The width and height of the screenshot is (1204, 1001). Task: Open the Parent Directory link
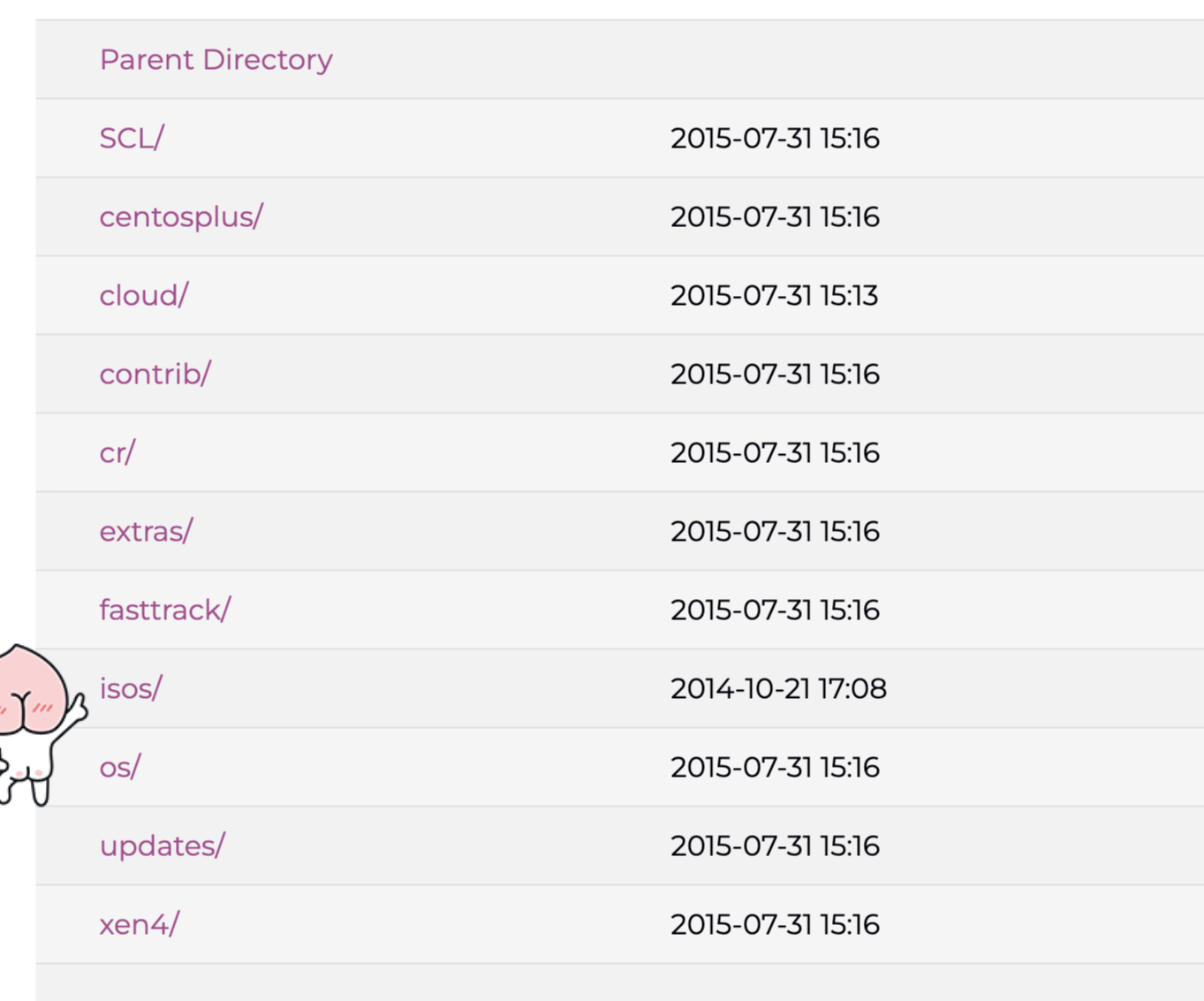pyautogui.click(x=216, y=59)
